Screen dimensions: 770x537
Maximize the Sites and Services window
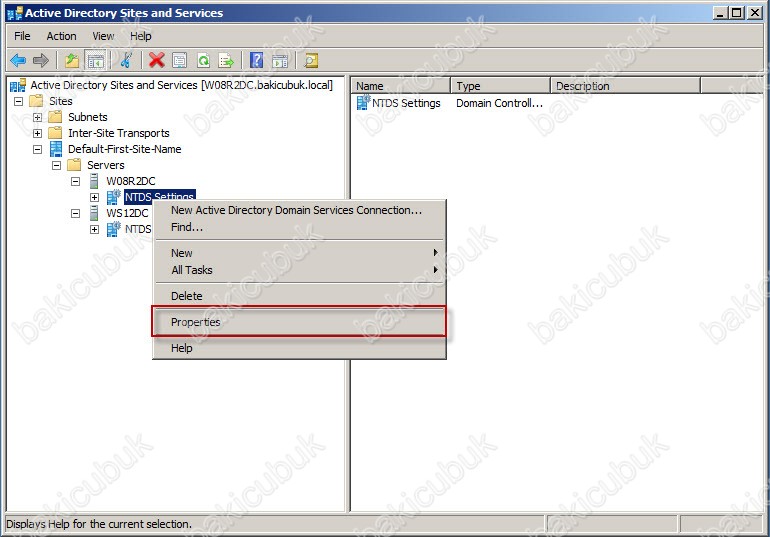click(737, 13)
